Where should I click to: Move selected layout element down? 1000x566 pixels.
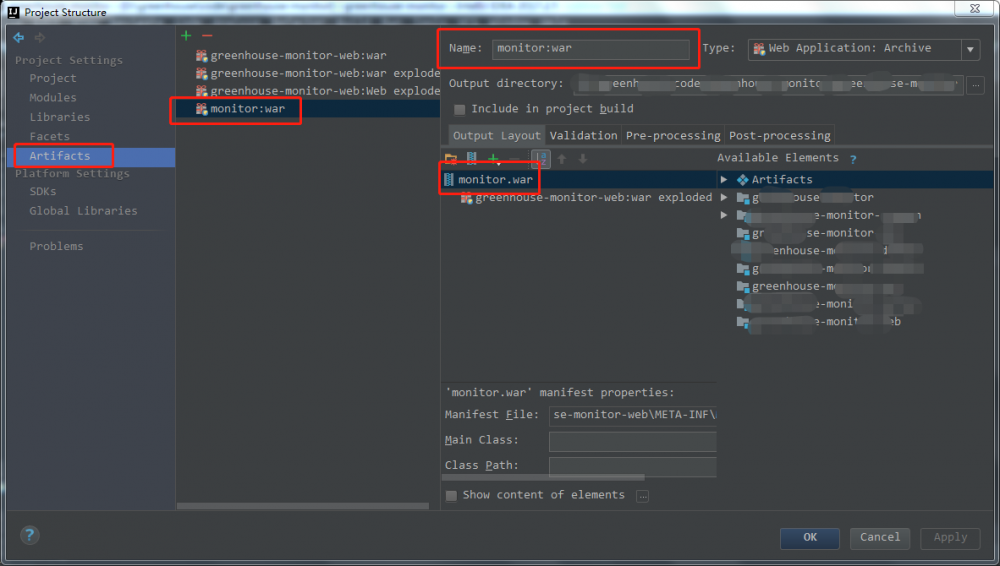(x=583, y=158)
